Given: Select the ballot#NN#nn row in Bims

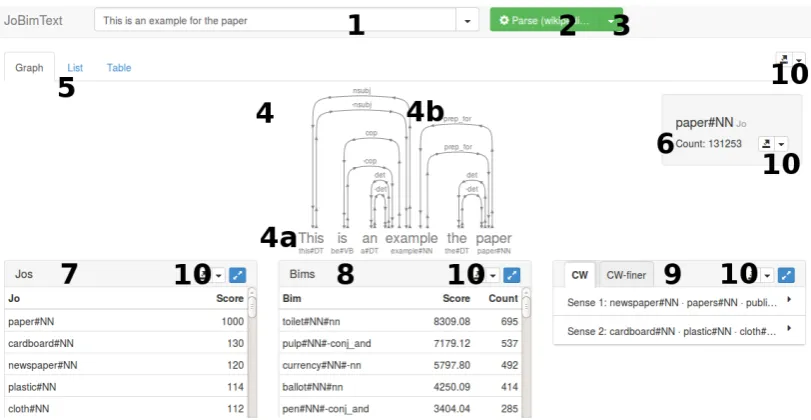Looking at the screenshot, I should pyautogui.click(x=400, y=387).
